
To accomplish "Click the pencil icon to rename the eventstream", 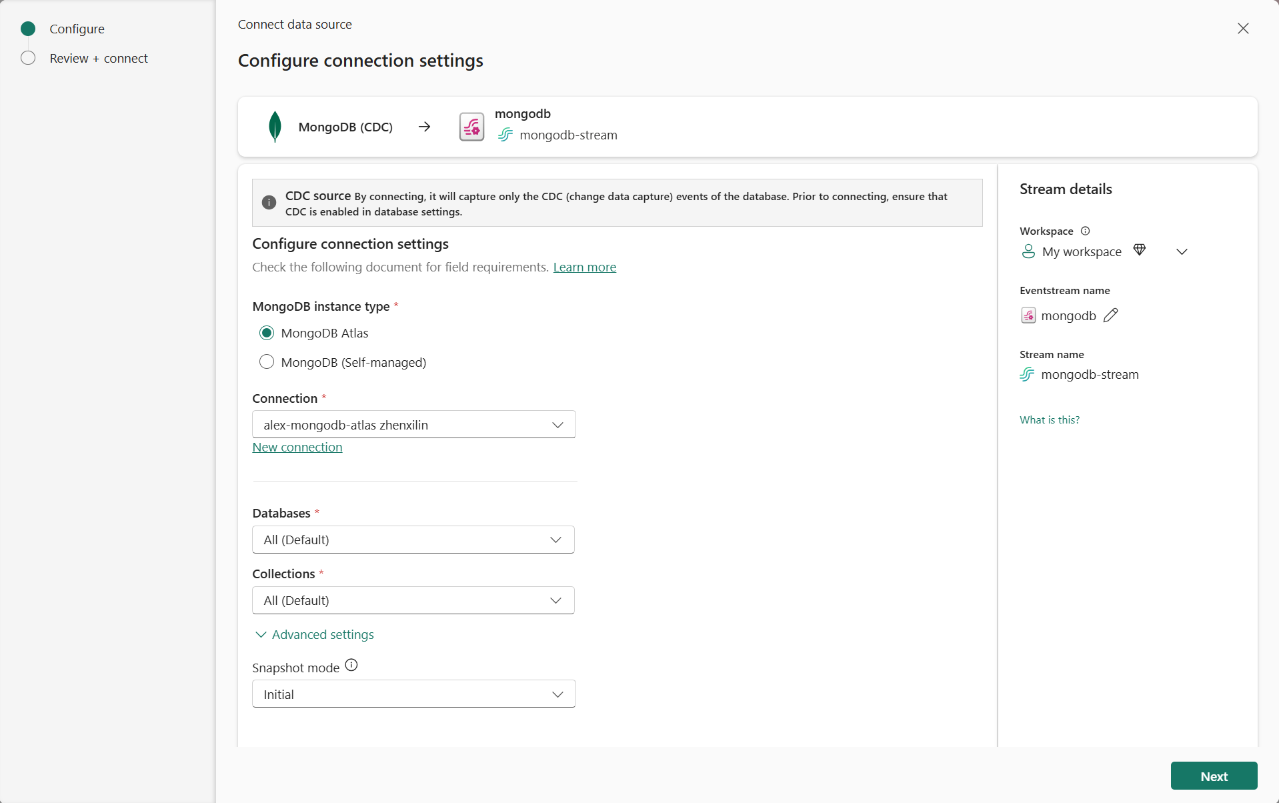I will 1110,315.
